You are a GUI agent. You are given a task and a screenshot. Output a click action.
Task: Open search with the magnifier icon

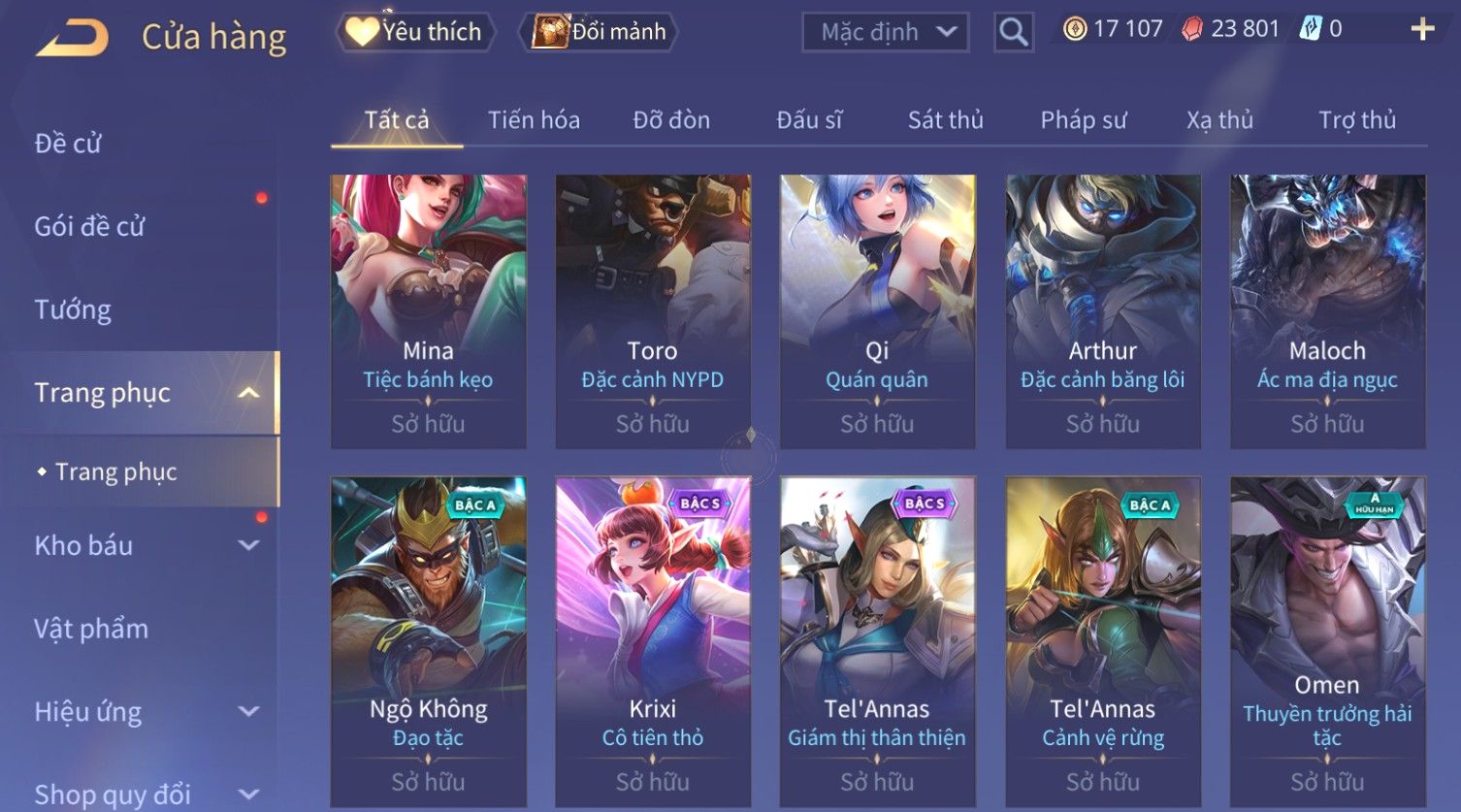pyautogui.click(x=1014, y=32)
